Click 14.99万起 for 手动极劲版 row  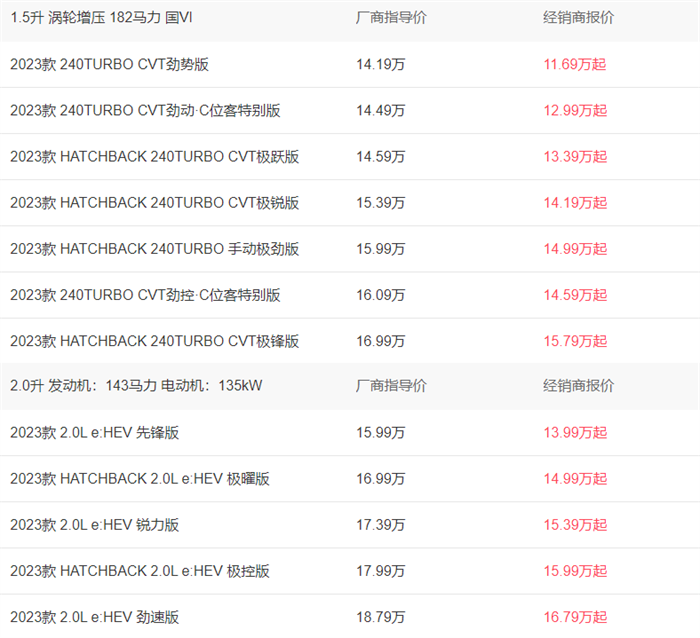pos(575,249)
